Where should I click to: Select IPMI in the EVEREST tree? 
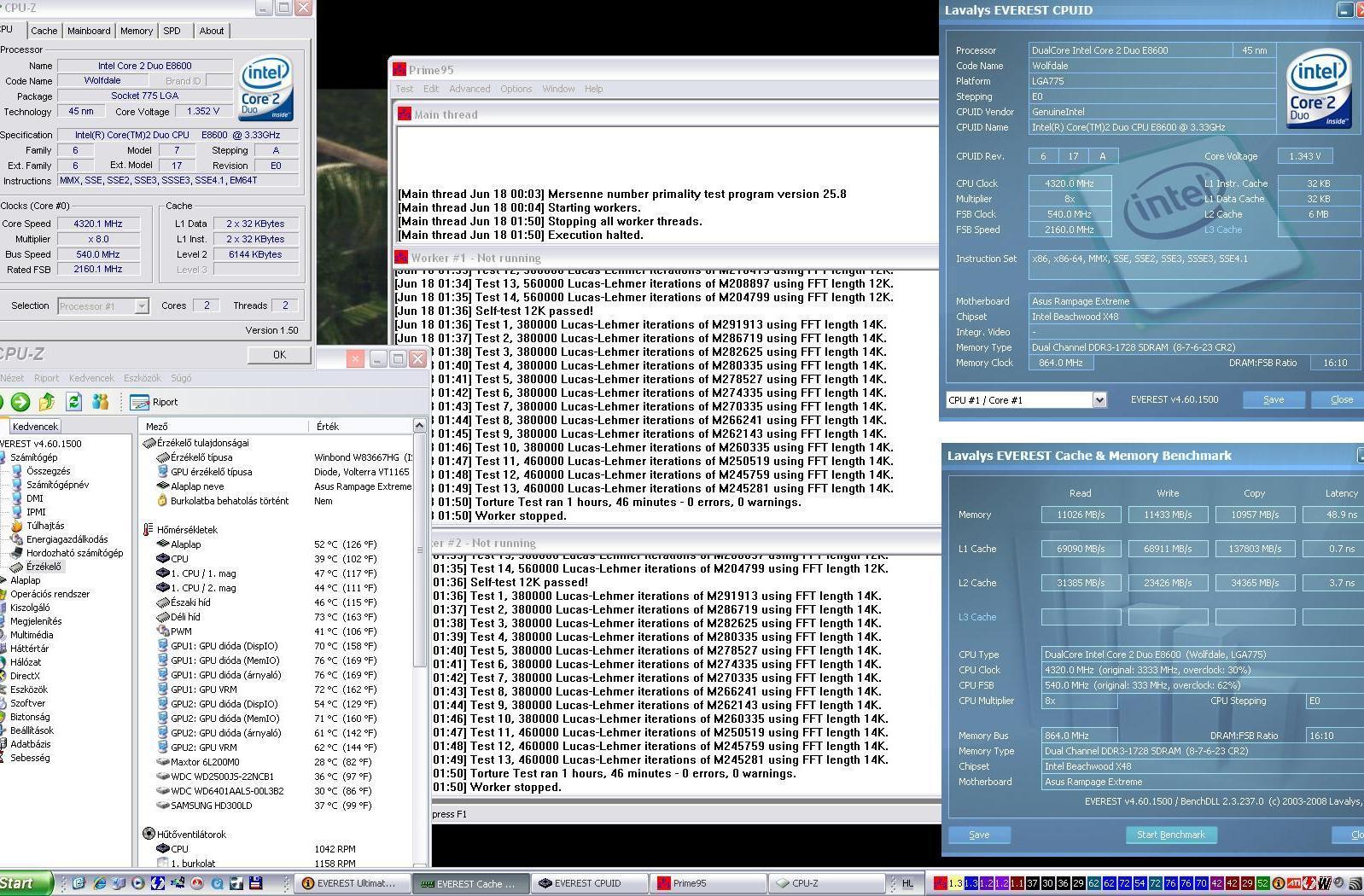coord(36,512)
